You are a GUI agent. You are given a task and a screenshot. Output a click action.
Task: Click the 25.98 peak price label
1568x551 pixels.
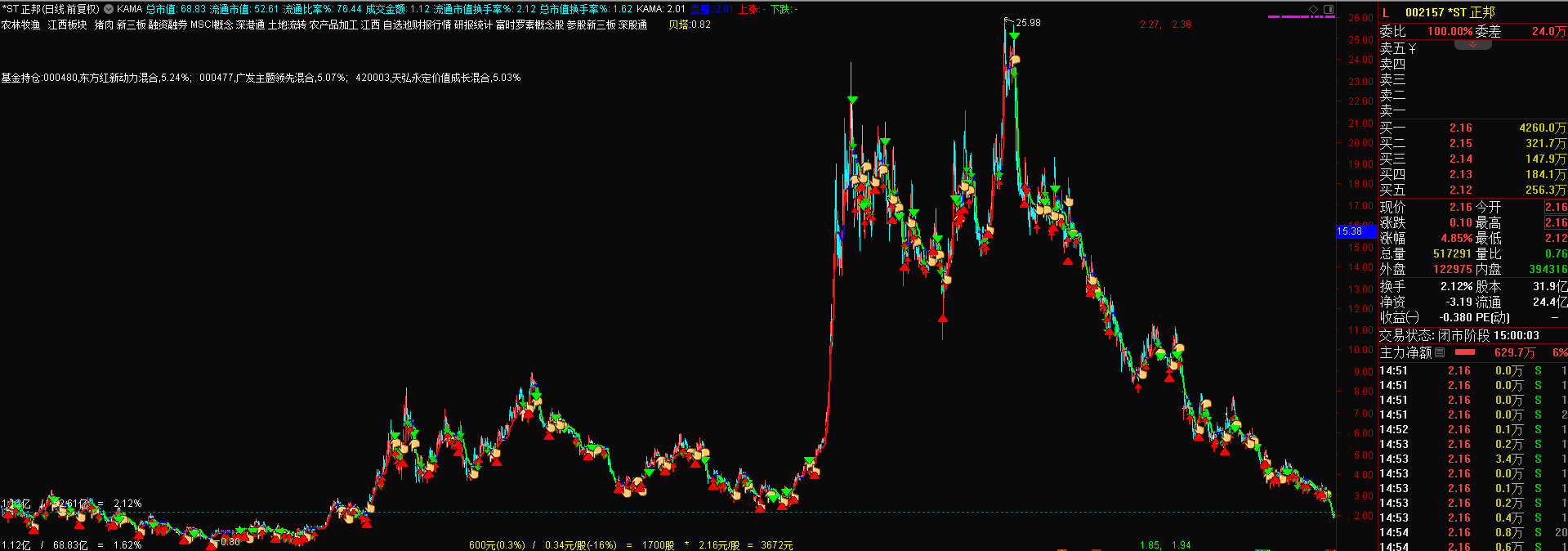point(1028,23)
